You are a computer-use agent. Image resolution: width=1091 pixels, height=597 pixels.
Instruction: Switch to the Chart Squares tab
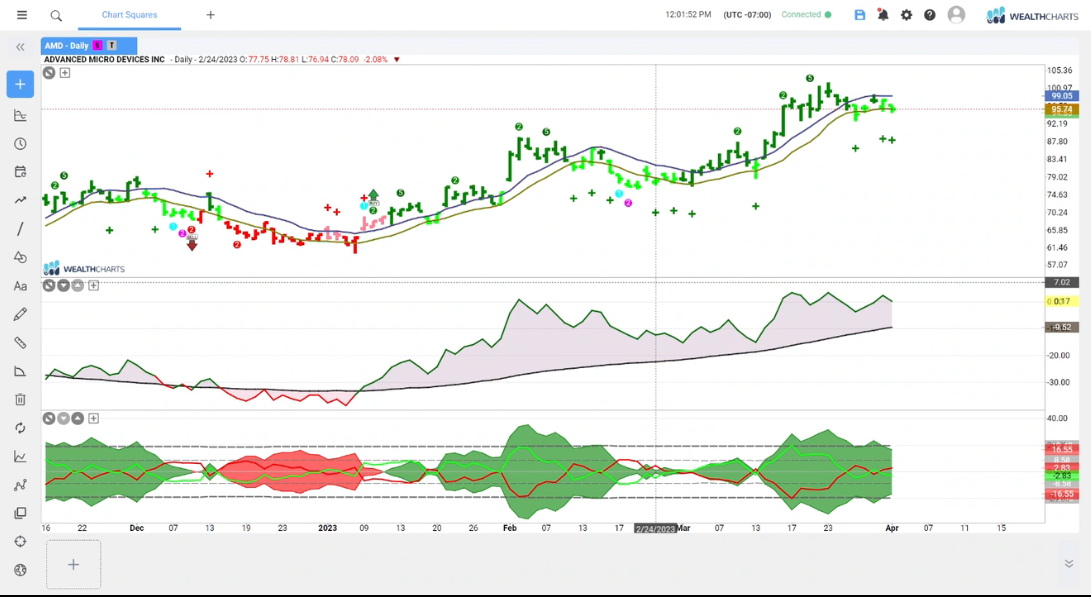[x=129, y=15]
